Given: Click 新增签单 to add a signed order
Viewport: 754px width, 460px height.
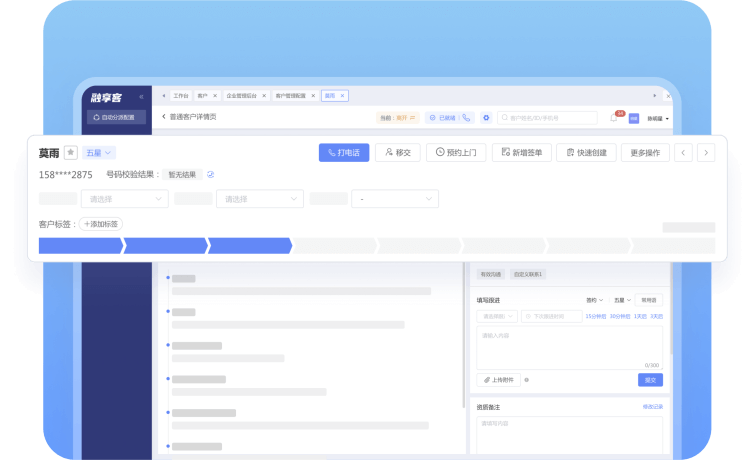Looking at the screenshot, I should tap(521, 153).
